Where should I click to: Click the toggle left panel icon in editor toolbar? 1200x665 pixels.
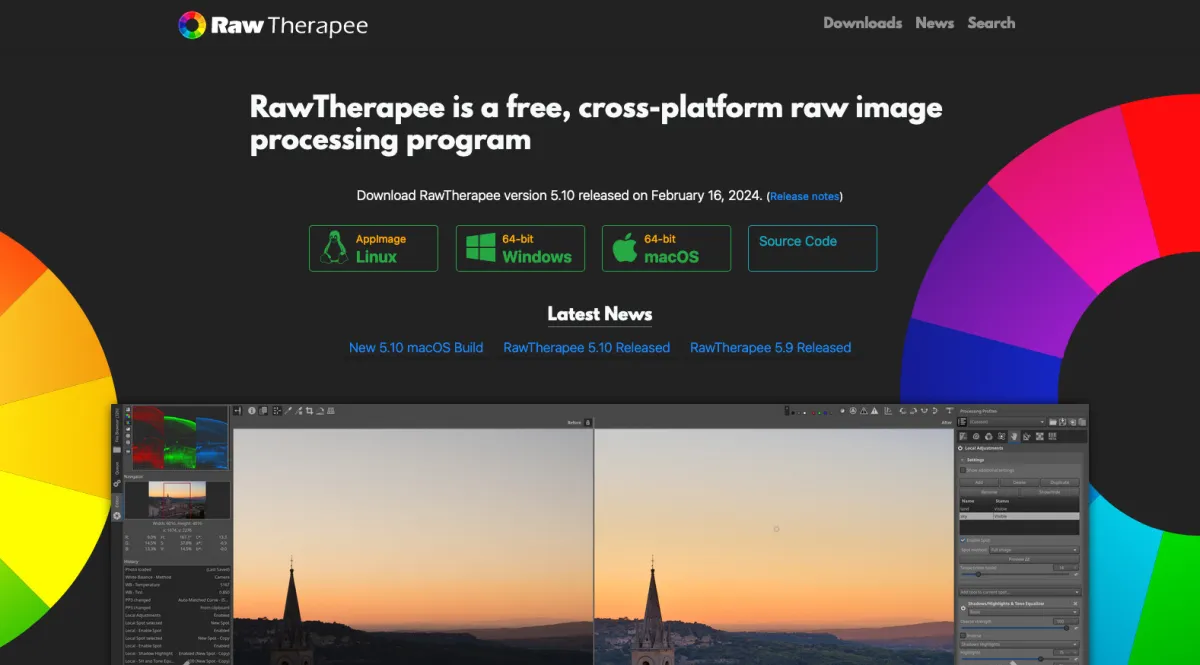point(237,411)
